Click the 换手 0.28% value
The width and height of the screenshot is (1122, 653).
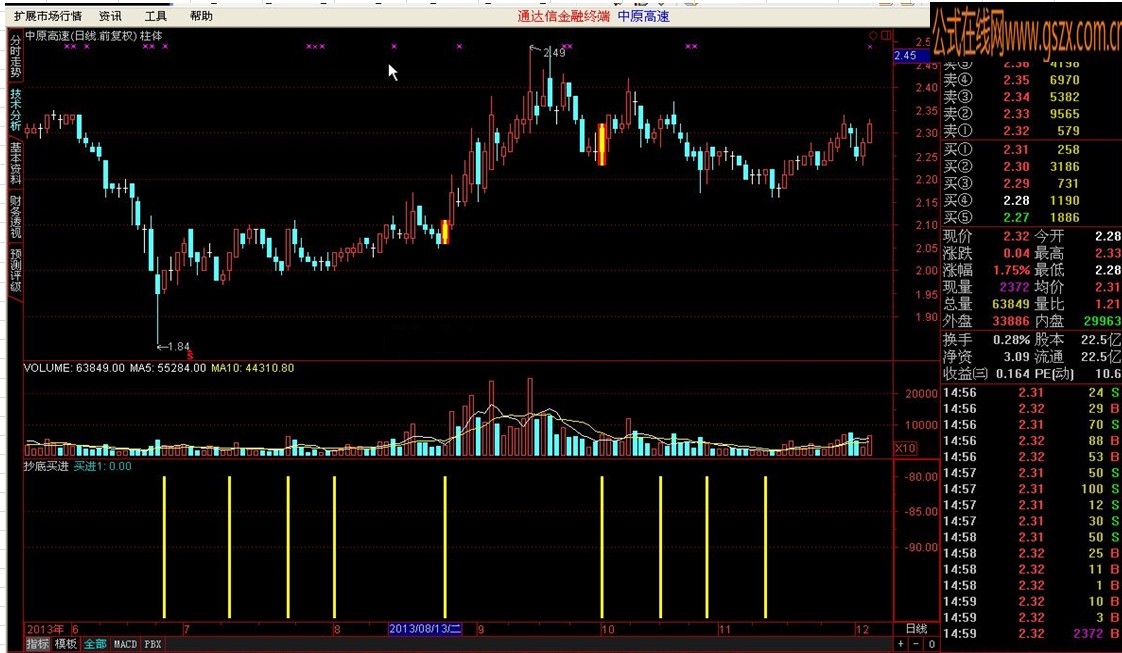coord(1011,340)
